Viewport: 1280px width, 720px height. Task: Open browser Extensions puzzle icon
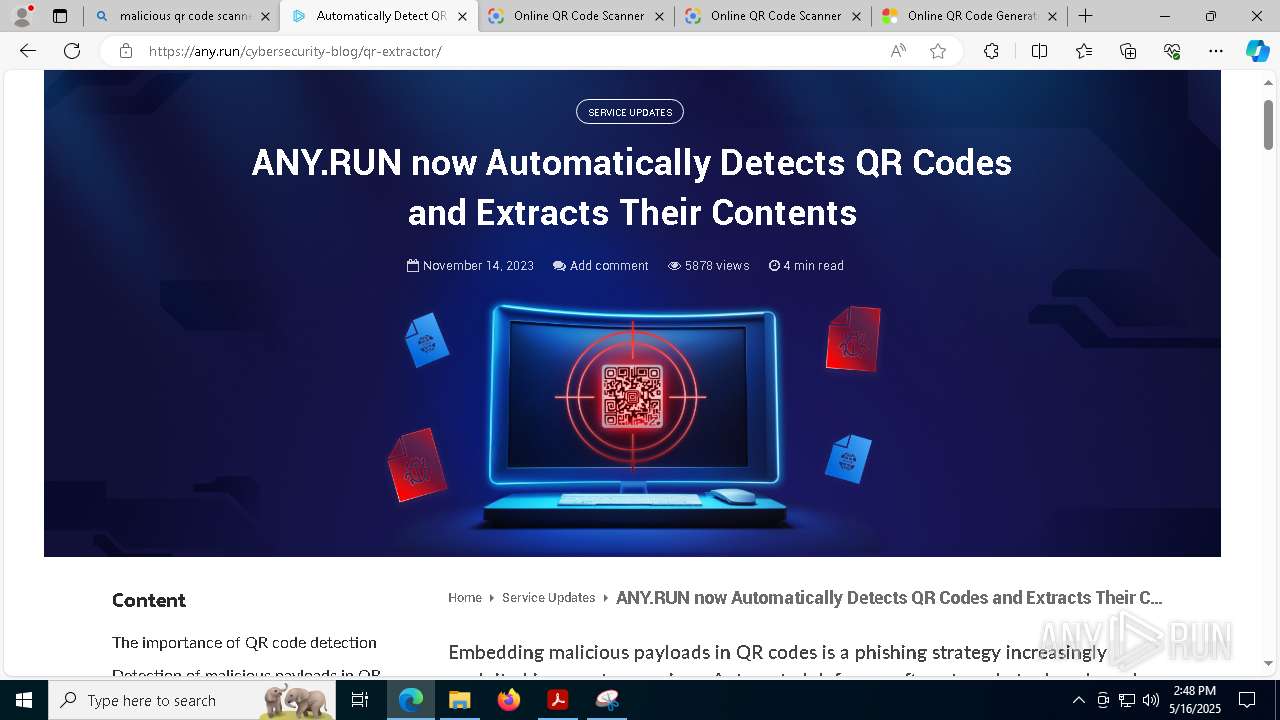tap(991, 51)
